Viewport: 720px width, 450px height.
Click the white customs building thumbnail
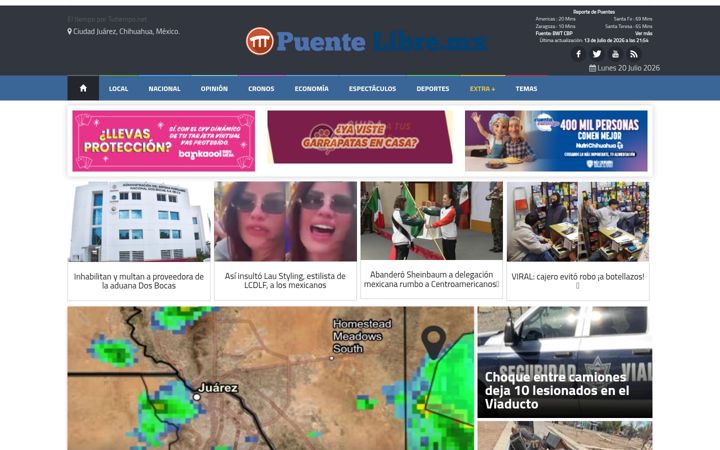pos(139,221)
